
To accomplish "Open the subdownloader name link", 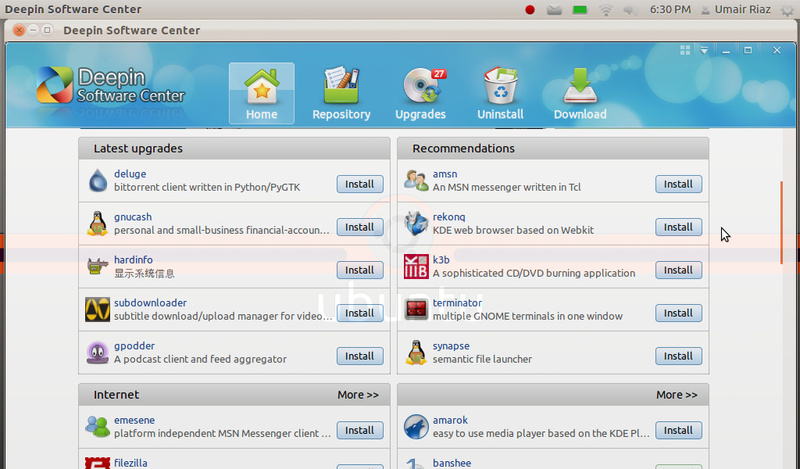I will click(151, 303).
